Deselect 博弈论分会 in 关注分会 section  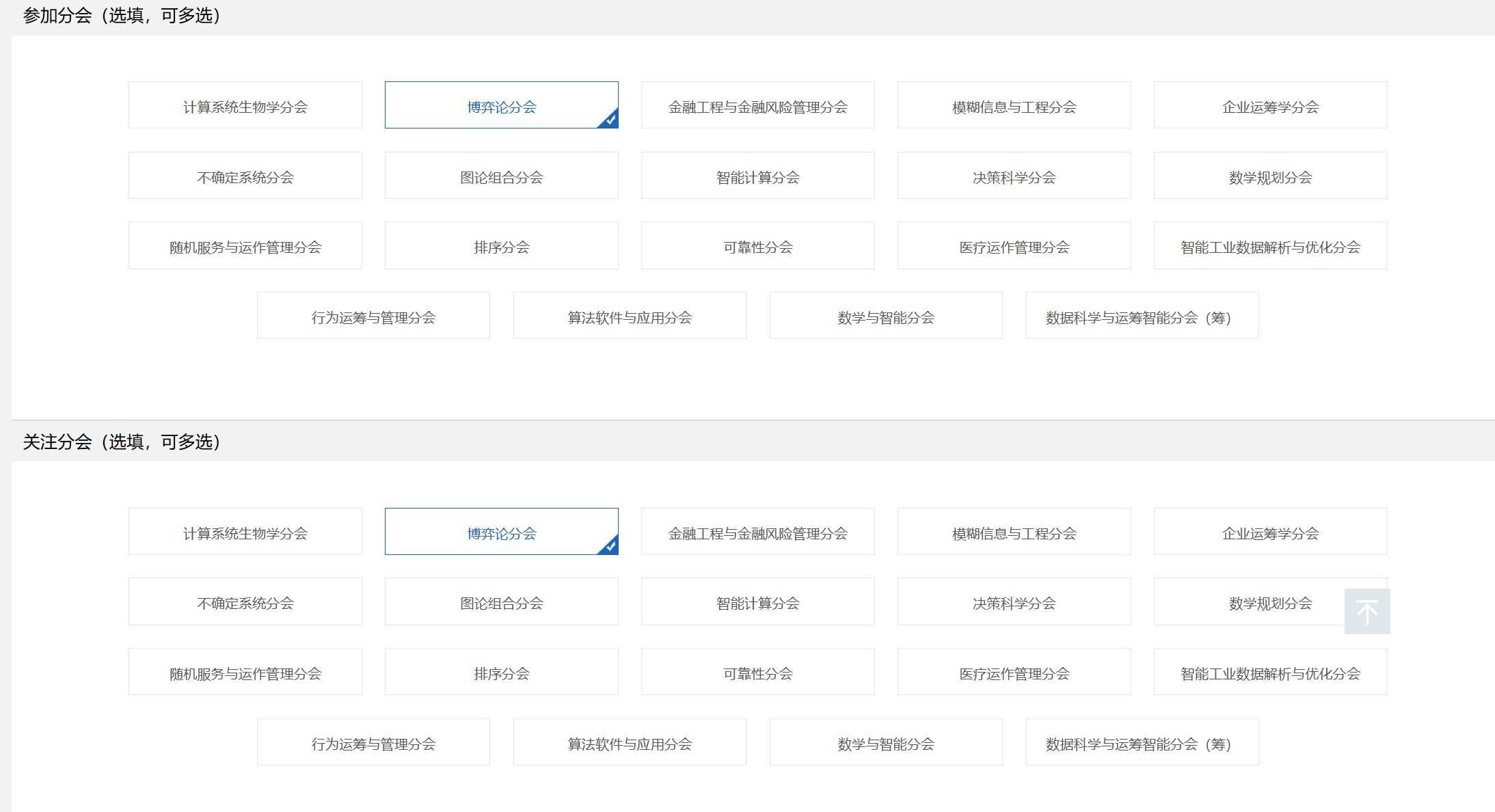click(x=501, y=532)
